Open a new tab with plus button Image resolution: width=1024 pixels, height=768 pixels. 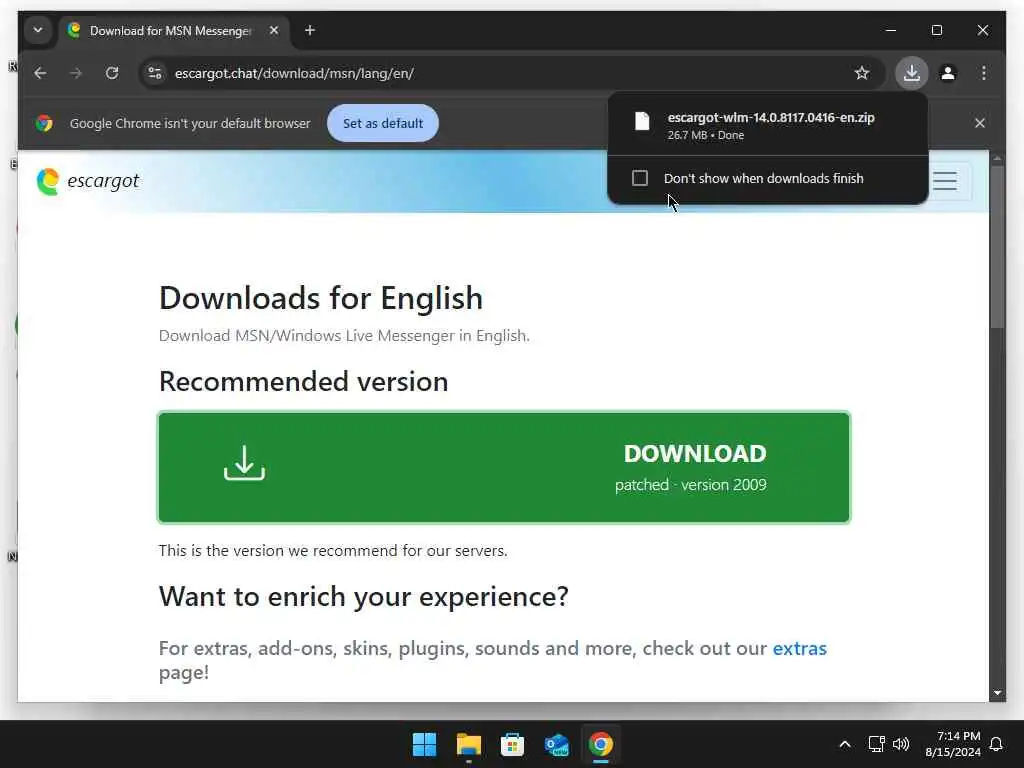click(x=310, y=30)
